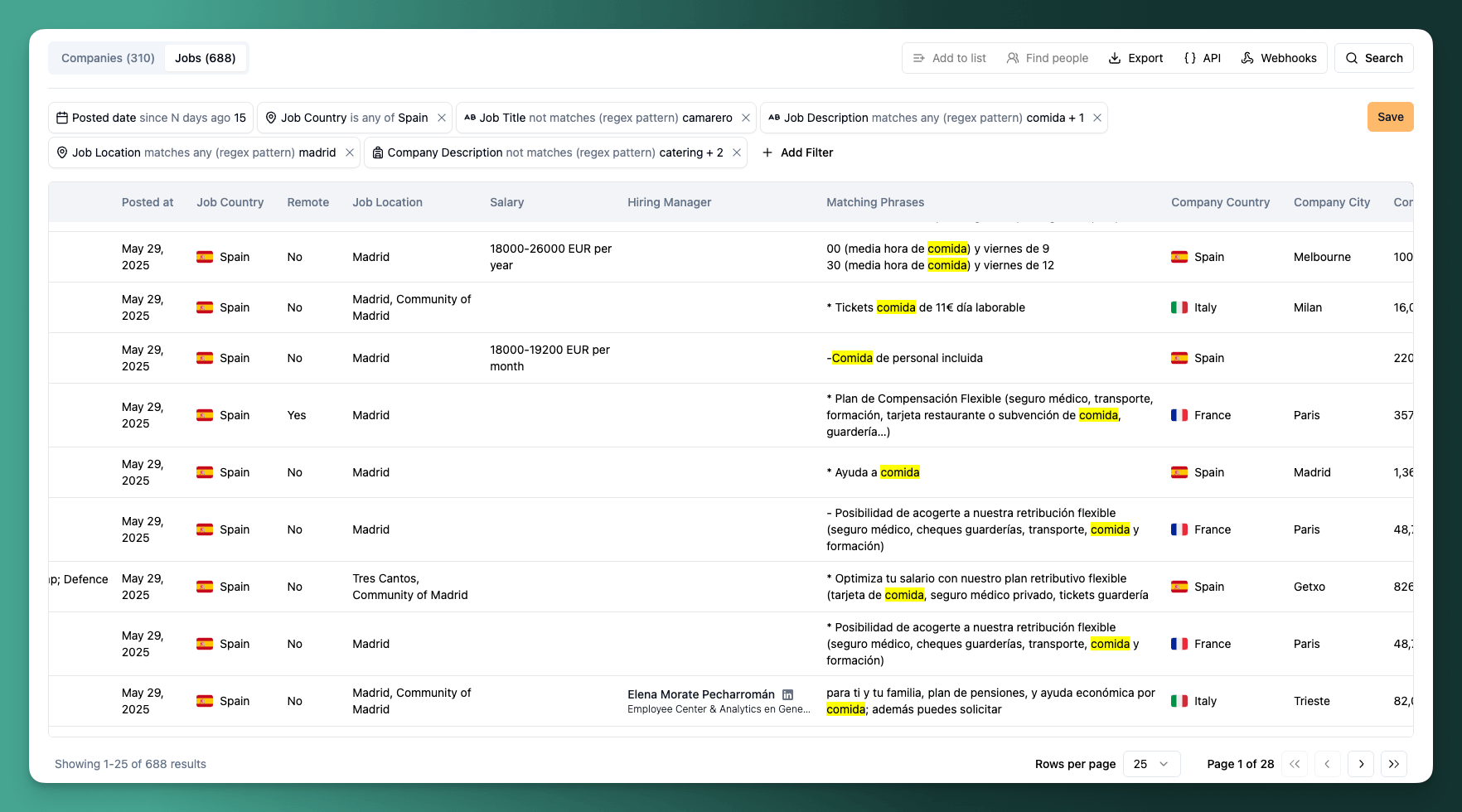Click the Export download button
The height and width of the screenshot is (812, 1462).
(1136, 58)
